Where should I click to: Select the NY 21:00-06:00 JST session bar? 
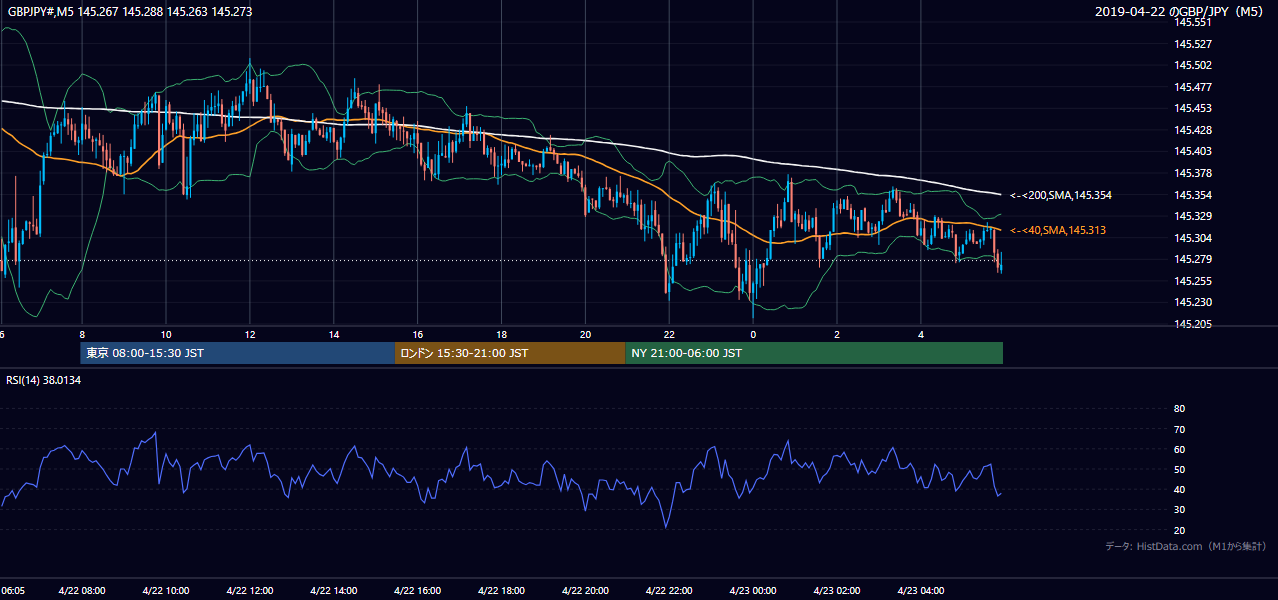pos(814,353)
